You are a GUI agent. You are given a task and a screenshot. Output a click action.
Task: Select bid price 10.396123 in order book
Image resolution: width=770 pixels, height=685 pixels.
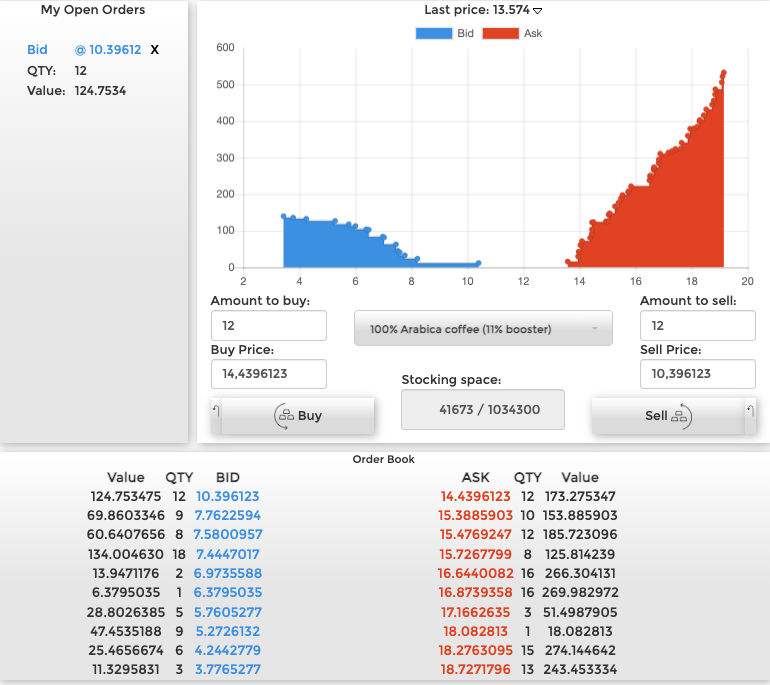[227, 496]
